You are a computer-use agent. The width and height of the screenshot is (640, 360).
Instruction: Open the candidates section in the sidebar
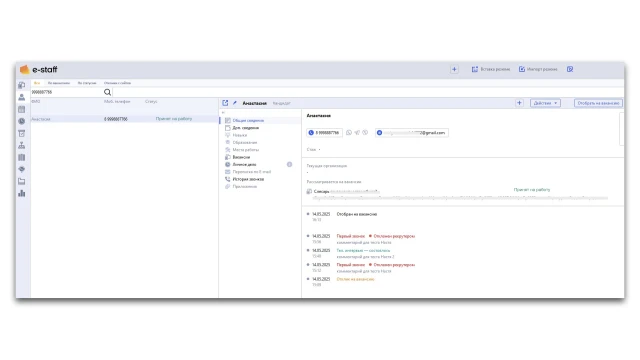(x=22, y=97)
